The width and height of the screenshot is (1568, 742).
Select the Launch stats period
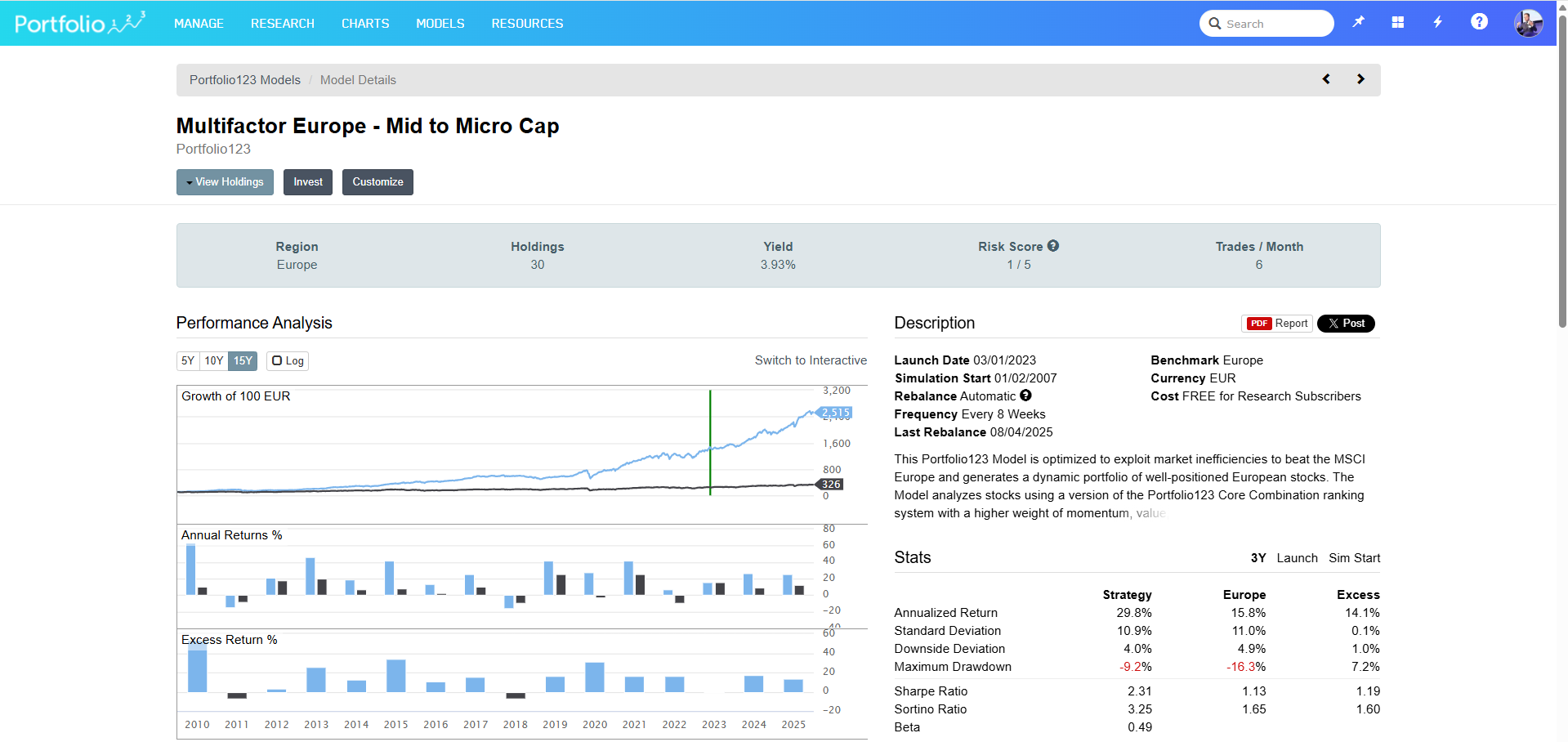pos(1297,558)
